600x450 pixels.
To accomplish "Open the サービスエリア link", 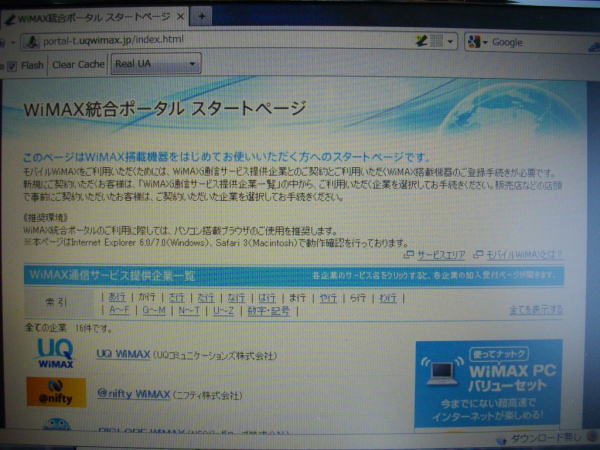I will tap(440, 255).
